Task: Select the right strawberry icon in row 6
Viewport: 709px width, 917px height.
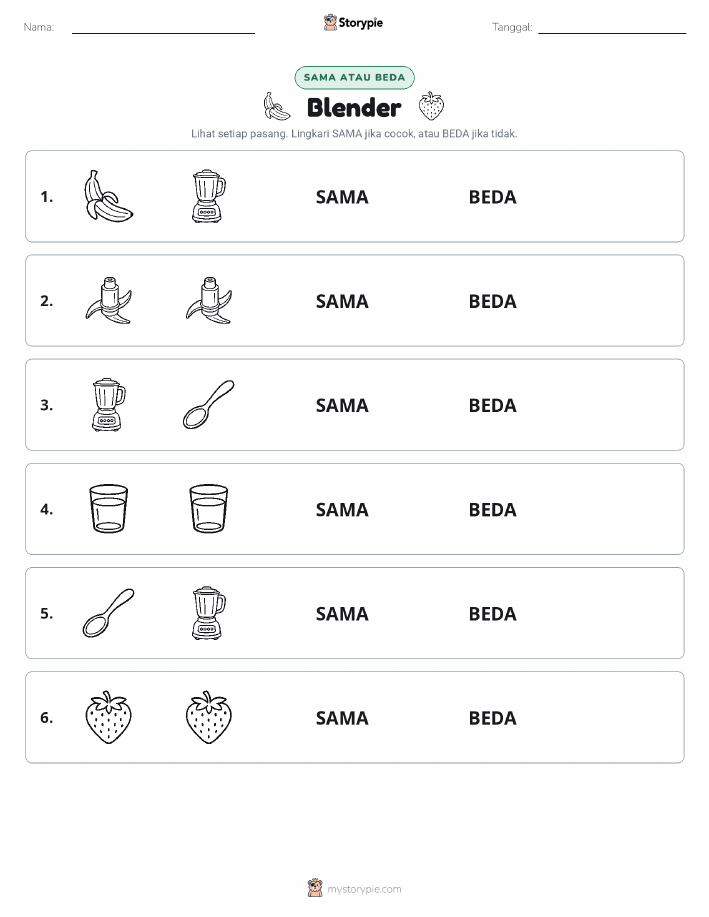Action: pos(209,718)
